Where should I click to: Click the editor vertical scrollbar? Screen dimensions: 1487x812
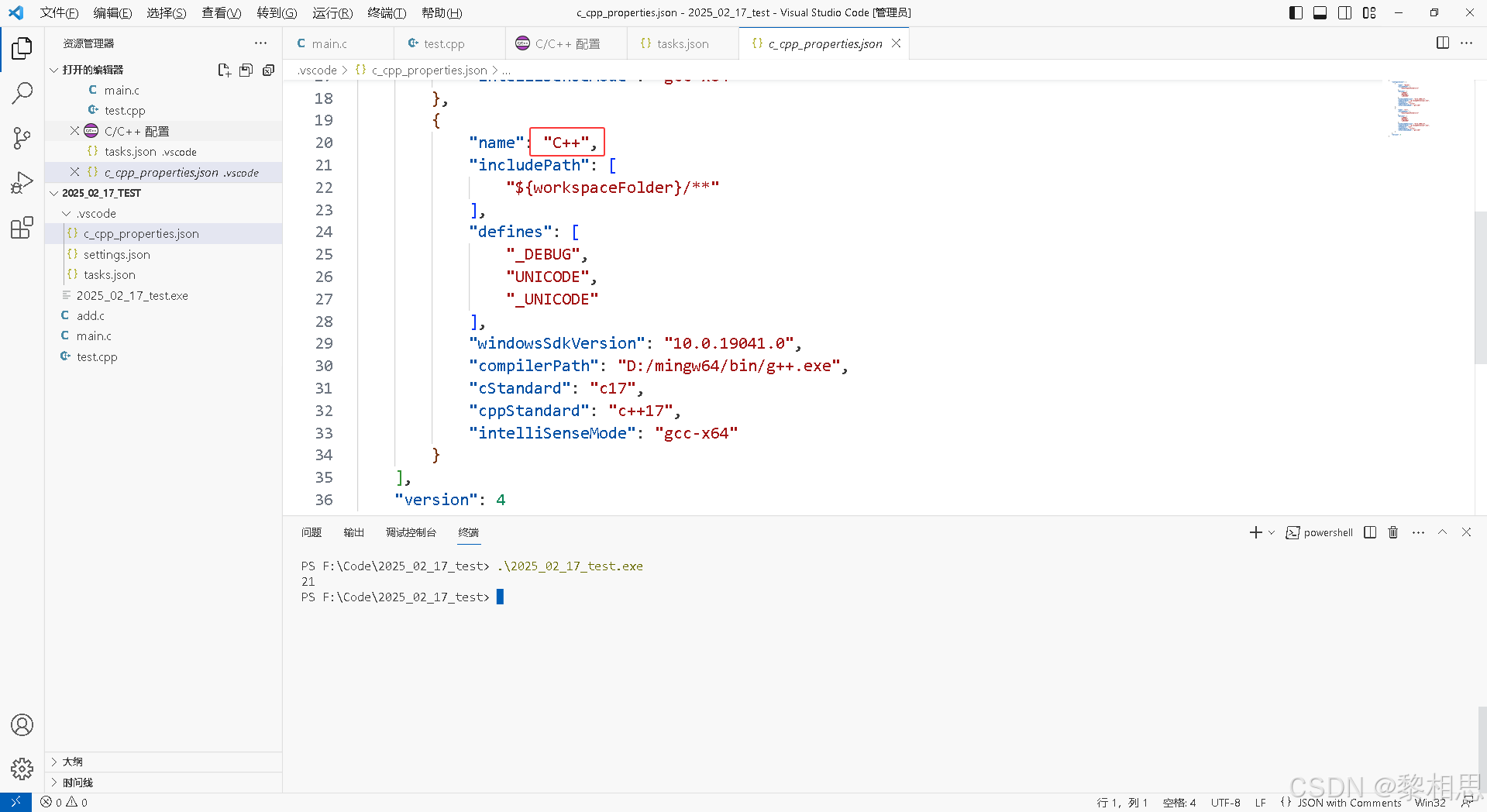pyautogui.click(x=1480, y=287)
